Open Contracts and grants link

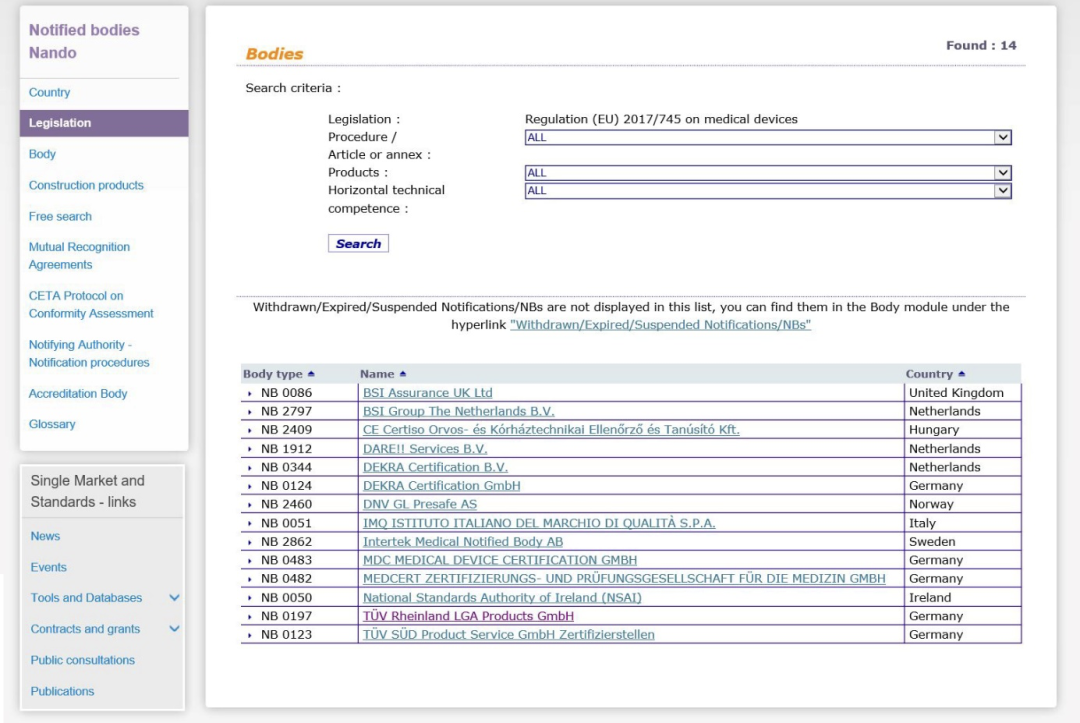point(85,629)
